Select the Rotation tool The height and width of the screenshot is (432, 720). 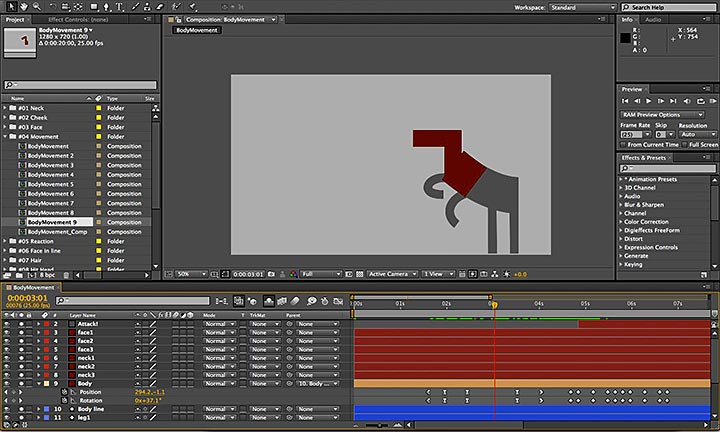pyautogui.click(x=52, y=6)
